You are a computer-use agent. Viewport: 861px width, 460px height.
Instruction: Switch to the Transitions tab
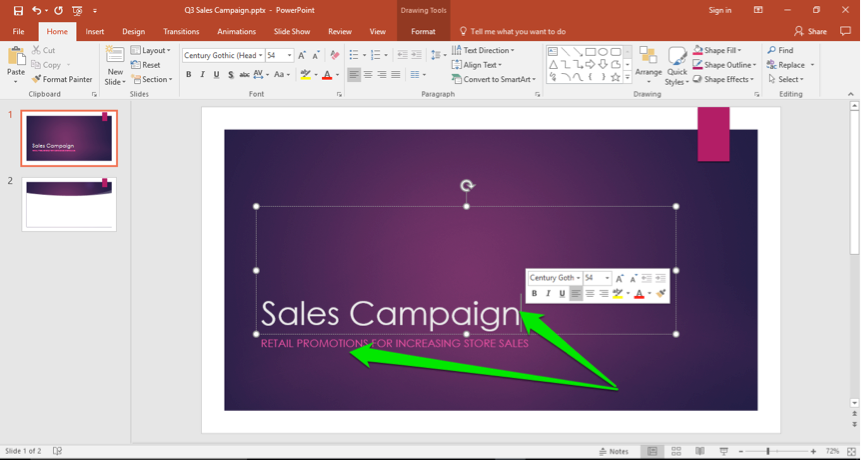[x=181, y=31]
